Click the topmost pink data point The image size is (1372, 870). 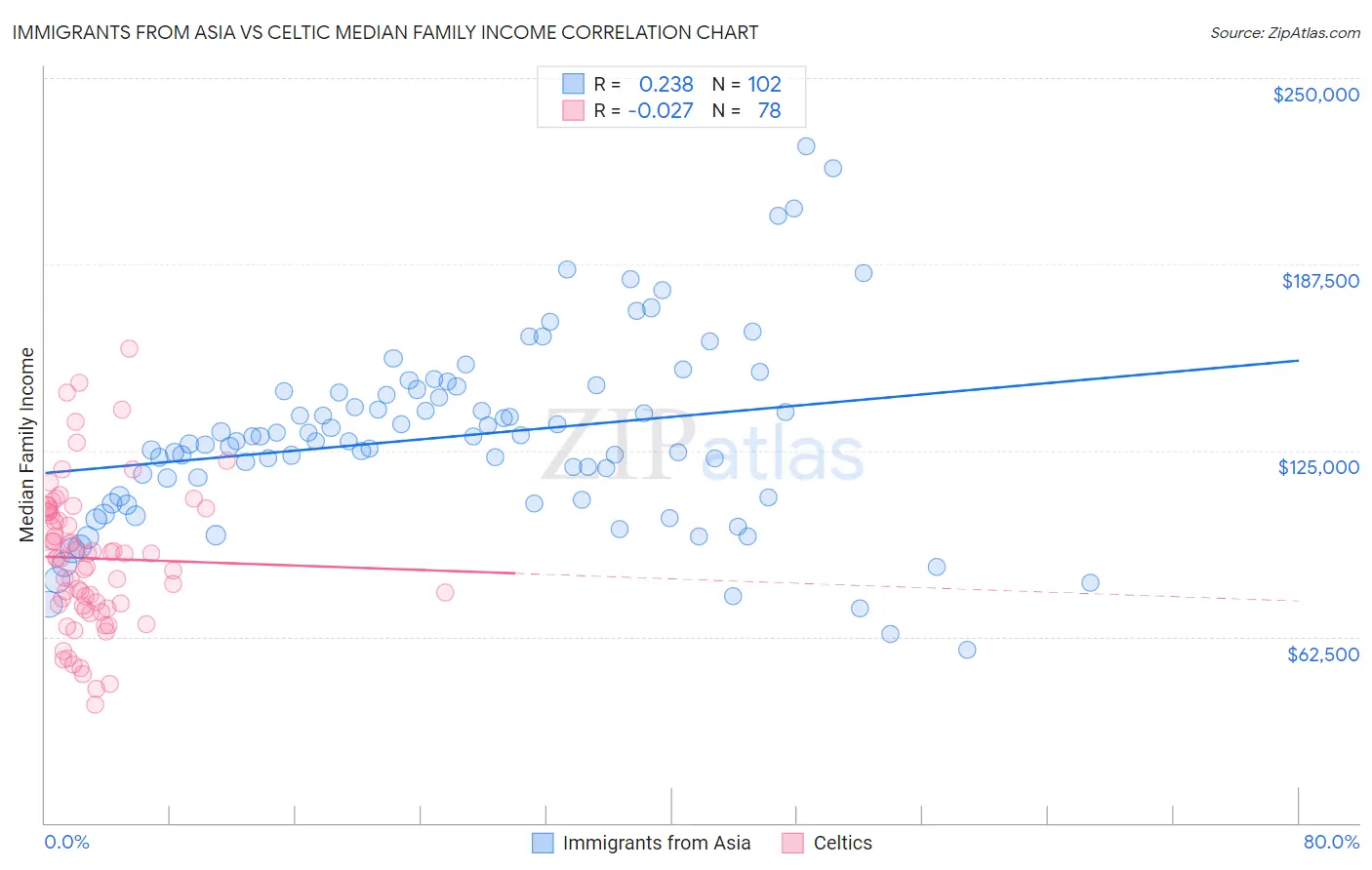click(x=129, y=348)
